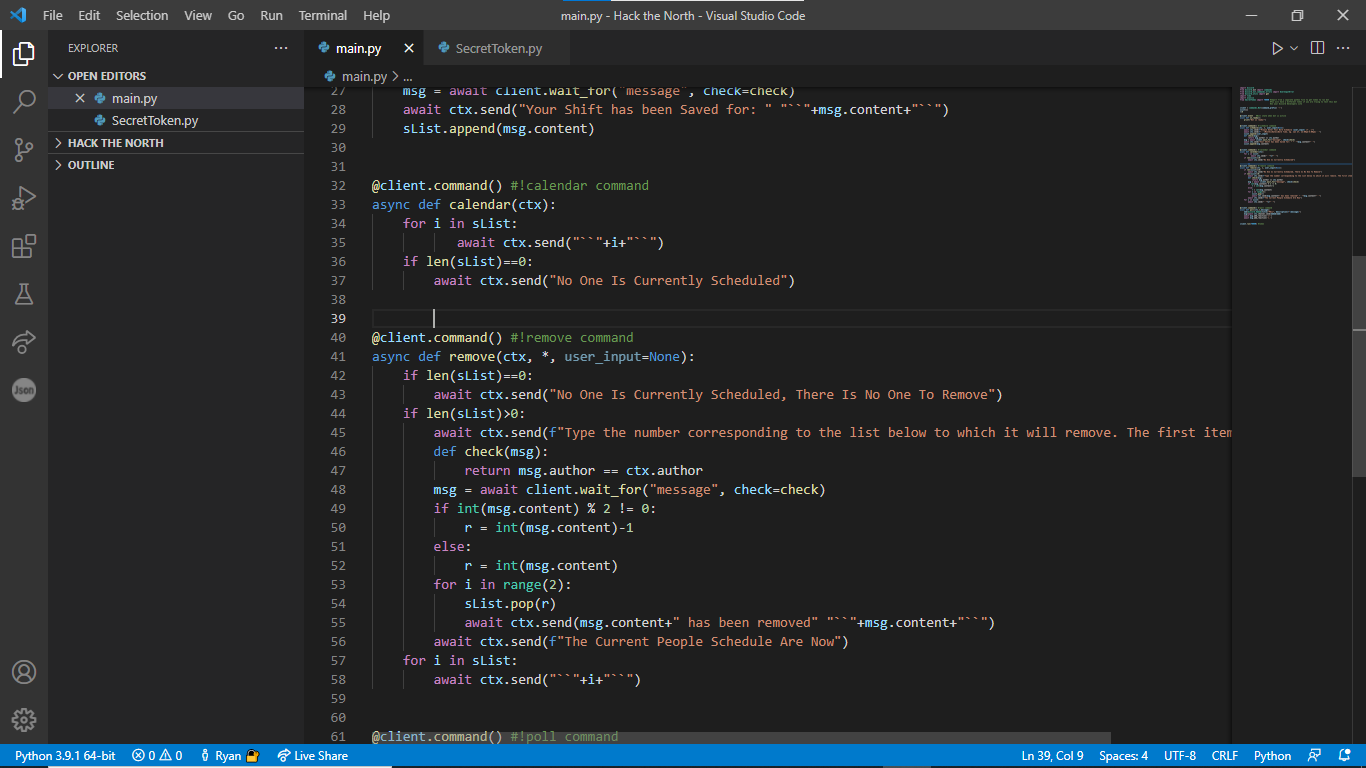
Task: Open the Search view in activity bar
Action: click(24, 101)
